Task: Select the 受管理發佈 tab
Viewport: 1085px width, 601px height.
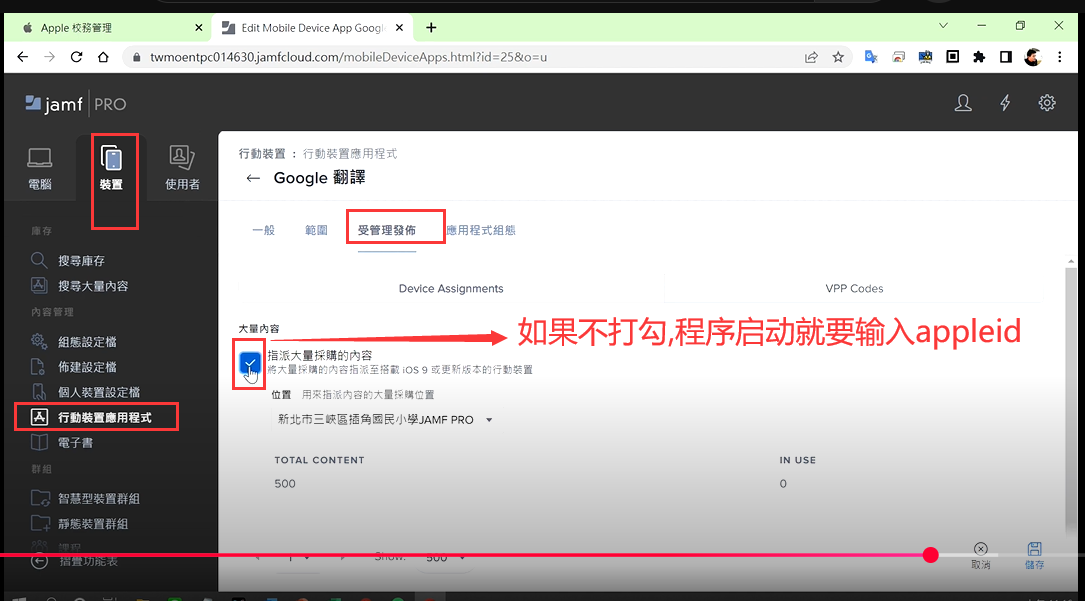Action: (387, 230)
